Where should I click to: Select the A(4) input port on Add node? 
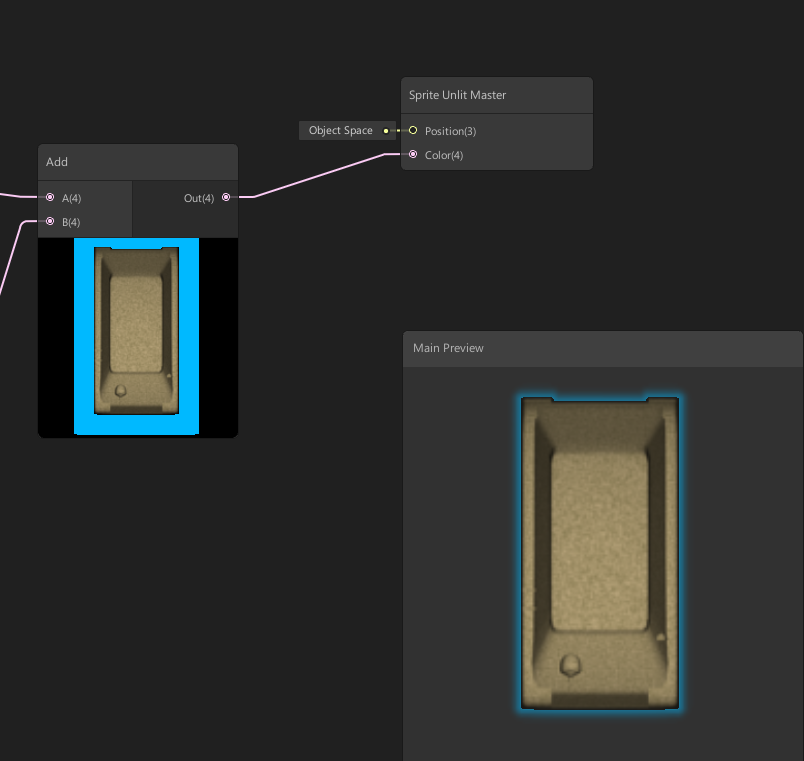click(x=50, y=197)
